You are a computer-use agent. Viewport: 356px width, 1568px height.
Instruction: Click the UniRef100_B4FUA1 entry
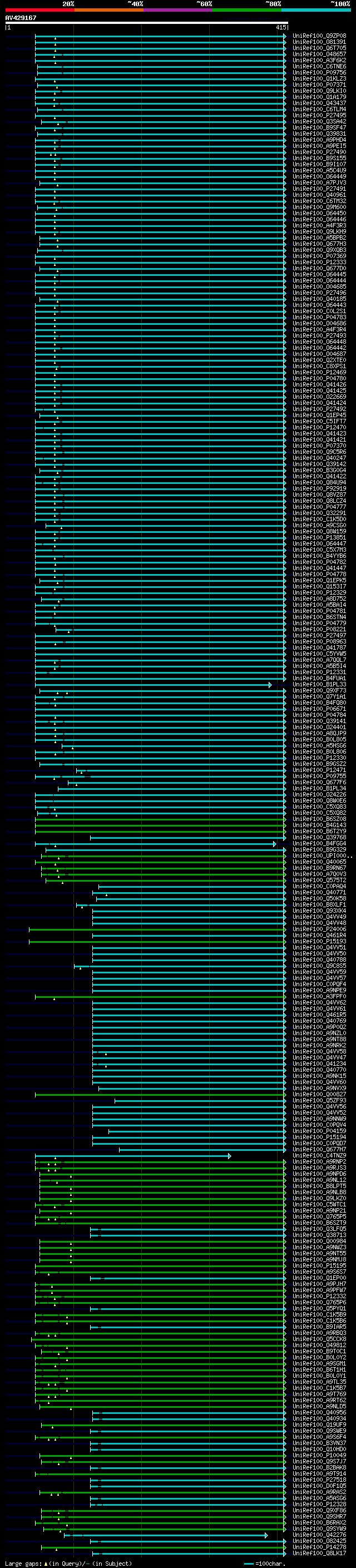[319, 678]
